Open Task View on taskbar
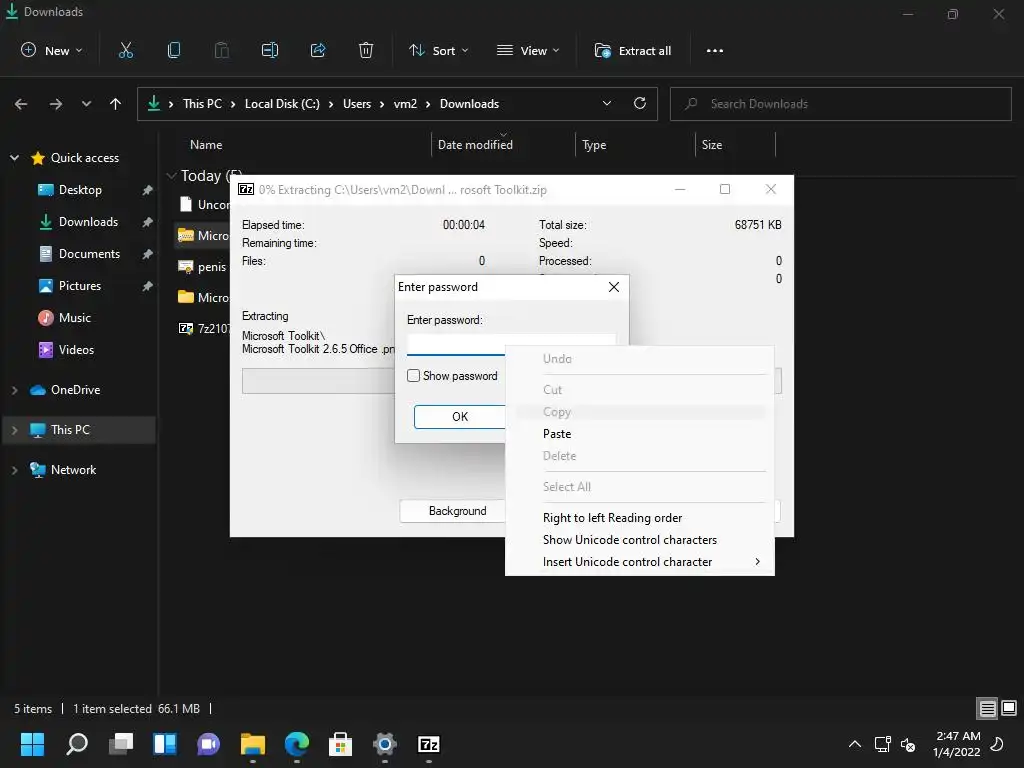 tap(121, 744)
